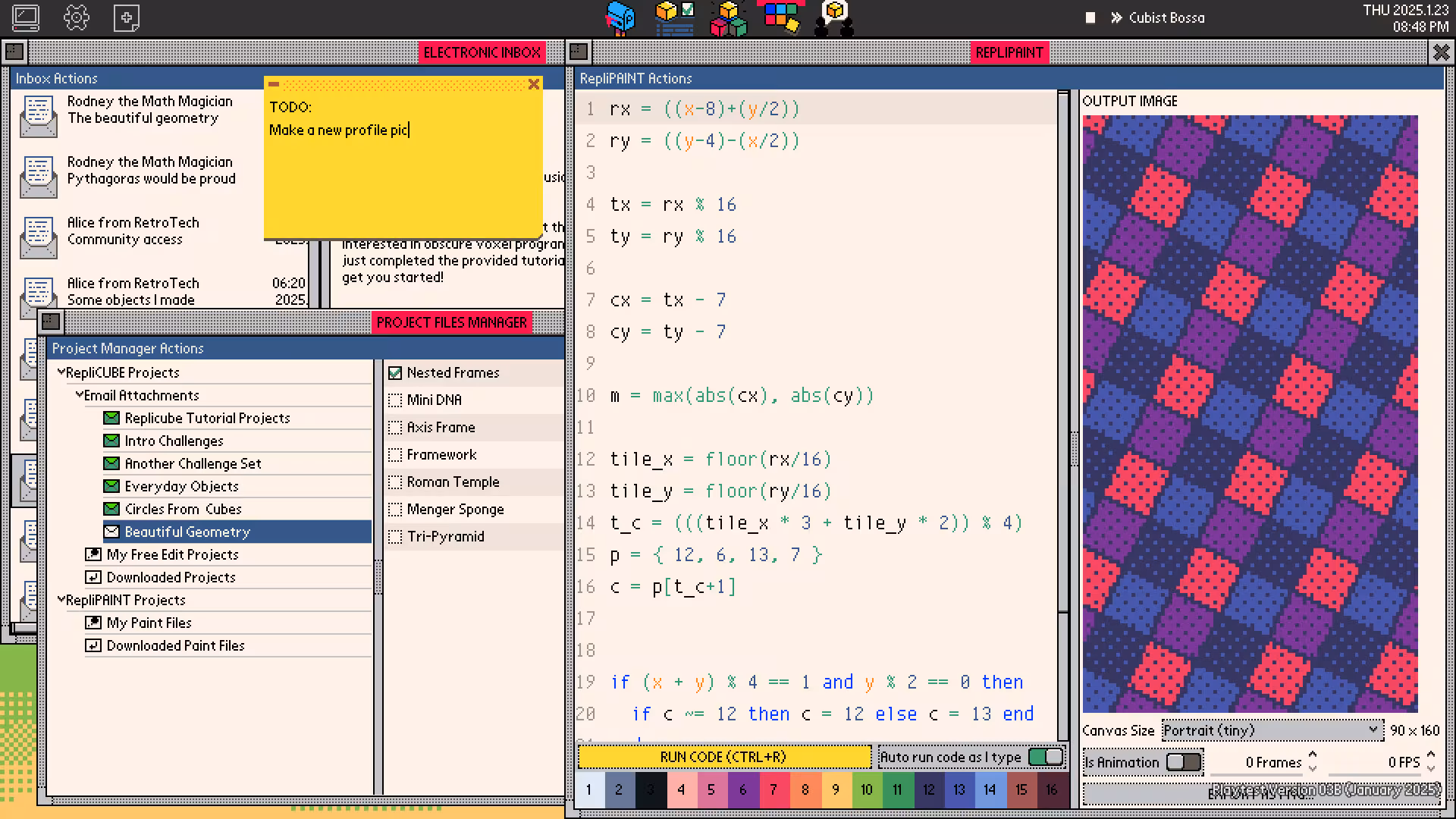Click the RUN CODE (CTRL+R) button
The image size is (1456, 819).
point(724,757)
